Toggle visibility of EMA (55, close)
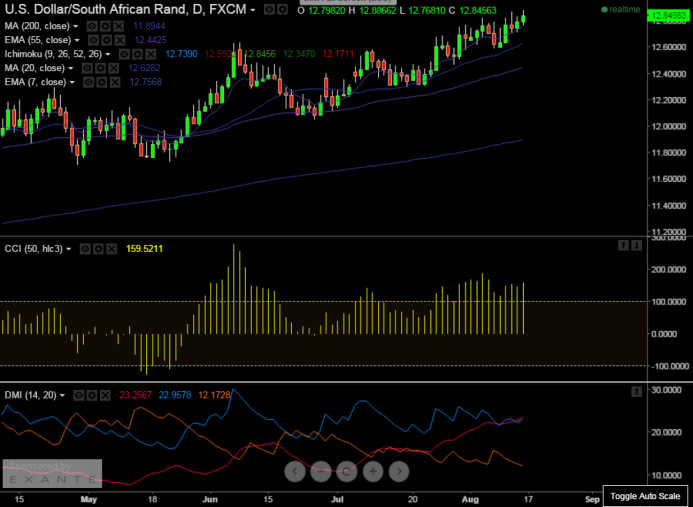693x507 pixels. 93,40
